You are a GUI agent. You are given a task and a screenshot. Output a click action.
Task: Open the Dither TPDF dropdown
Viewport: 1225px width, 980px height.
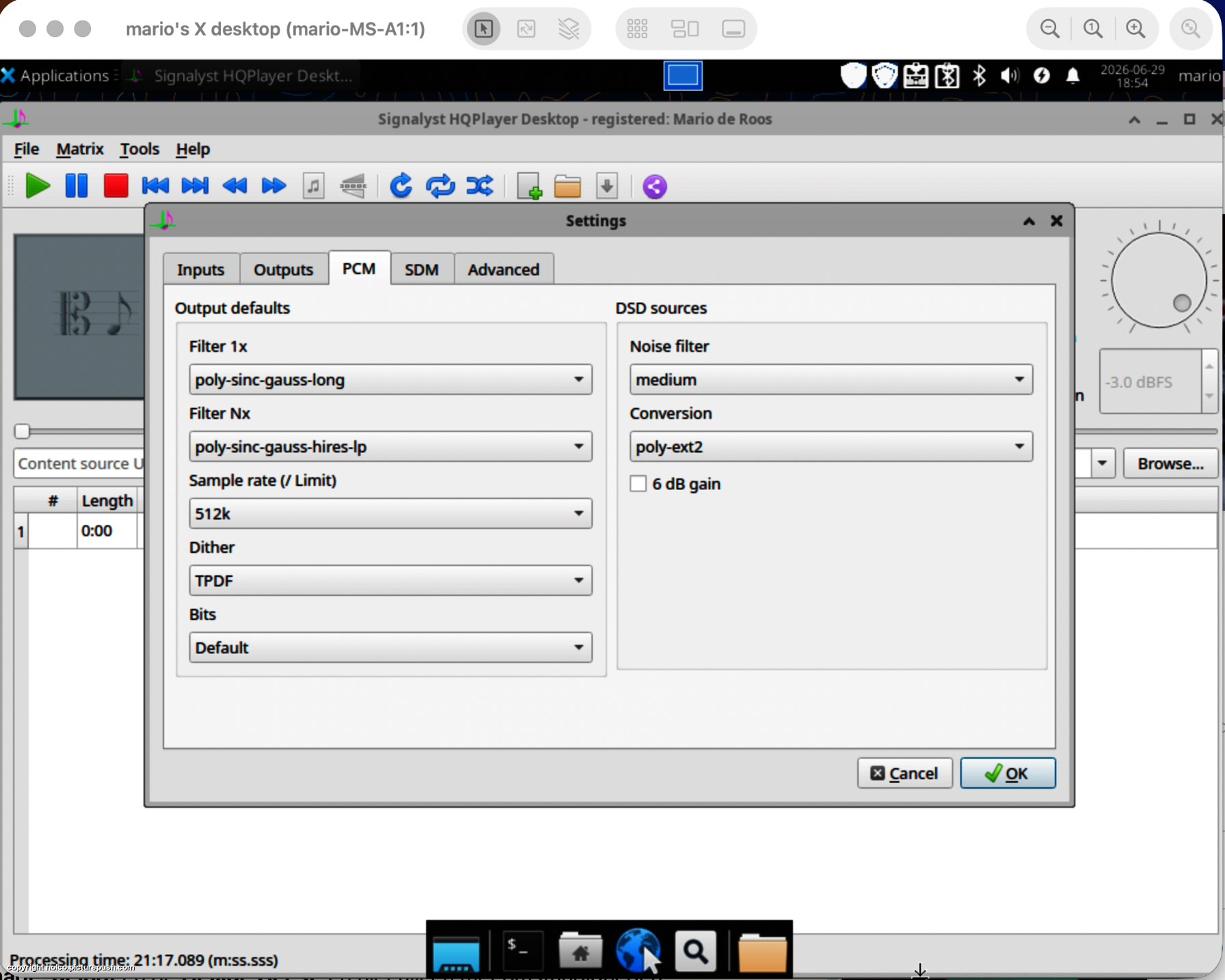[390, 580]
